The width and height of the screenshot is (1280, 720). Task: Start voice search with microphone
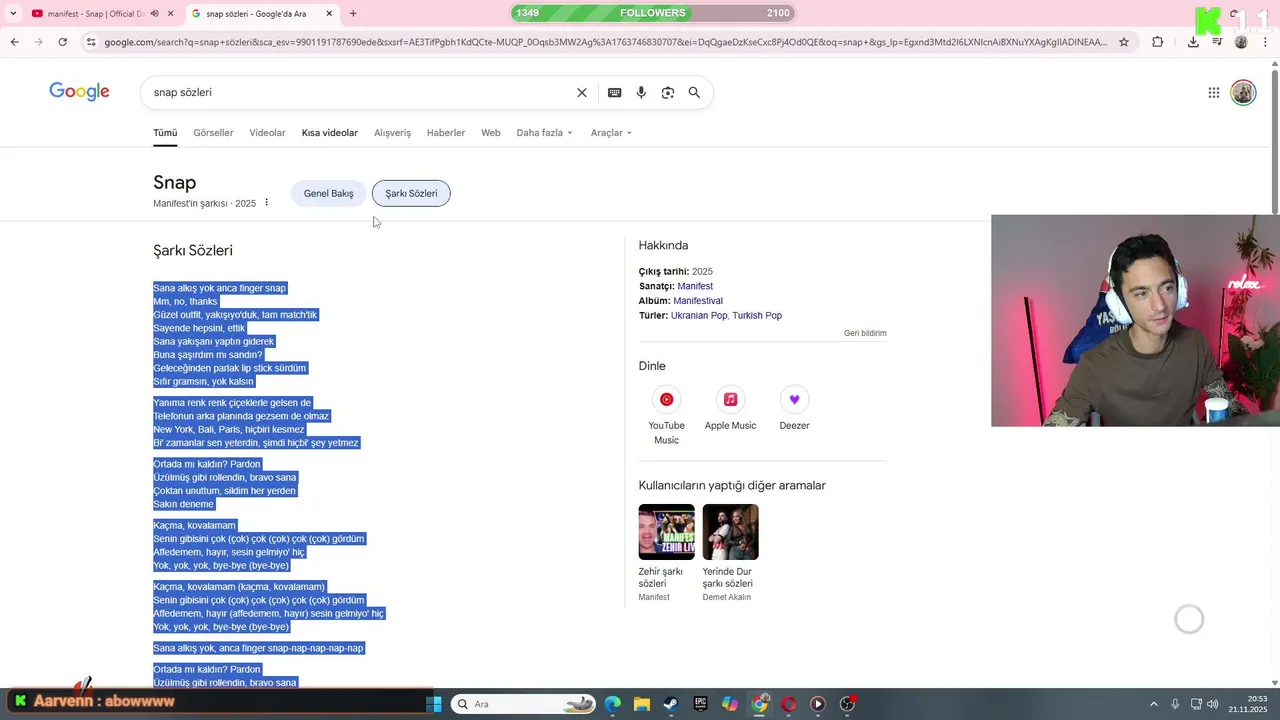[641, 92]
